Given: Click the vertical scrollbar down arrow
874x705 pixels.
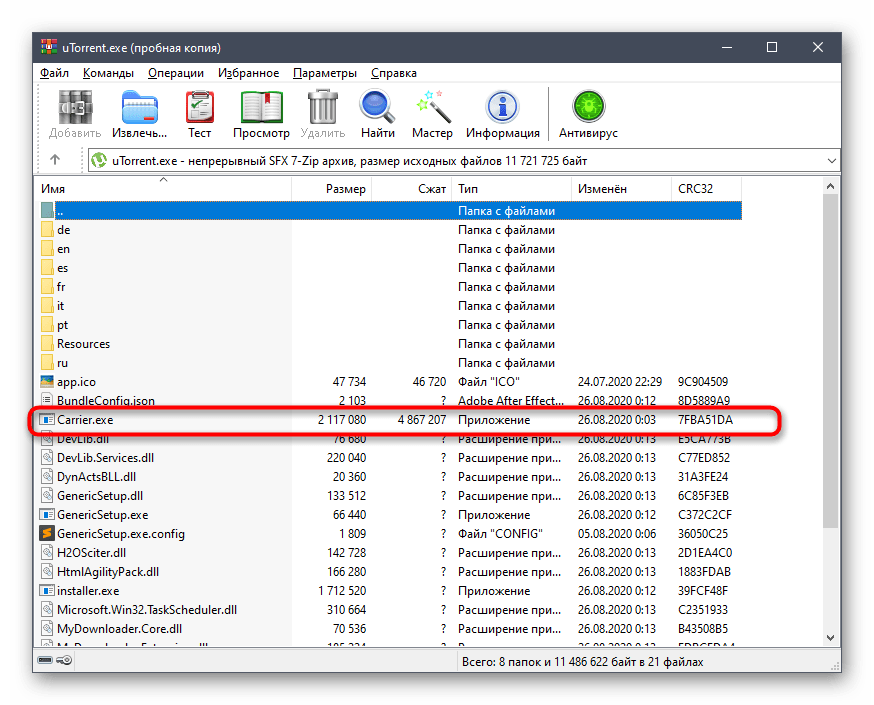Looking at the screenshot, I should [832, 638].
